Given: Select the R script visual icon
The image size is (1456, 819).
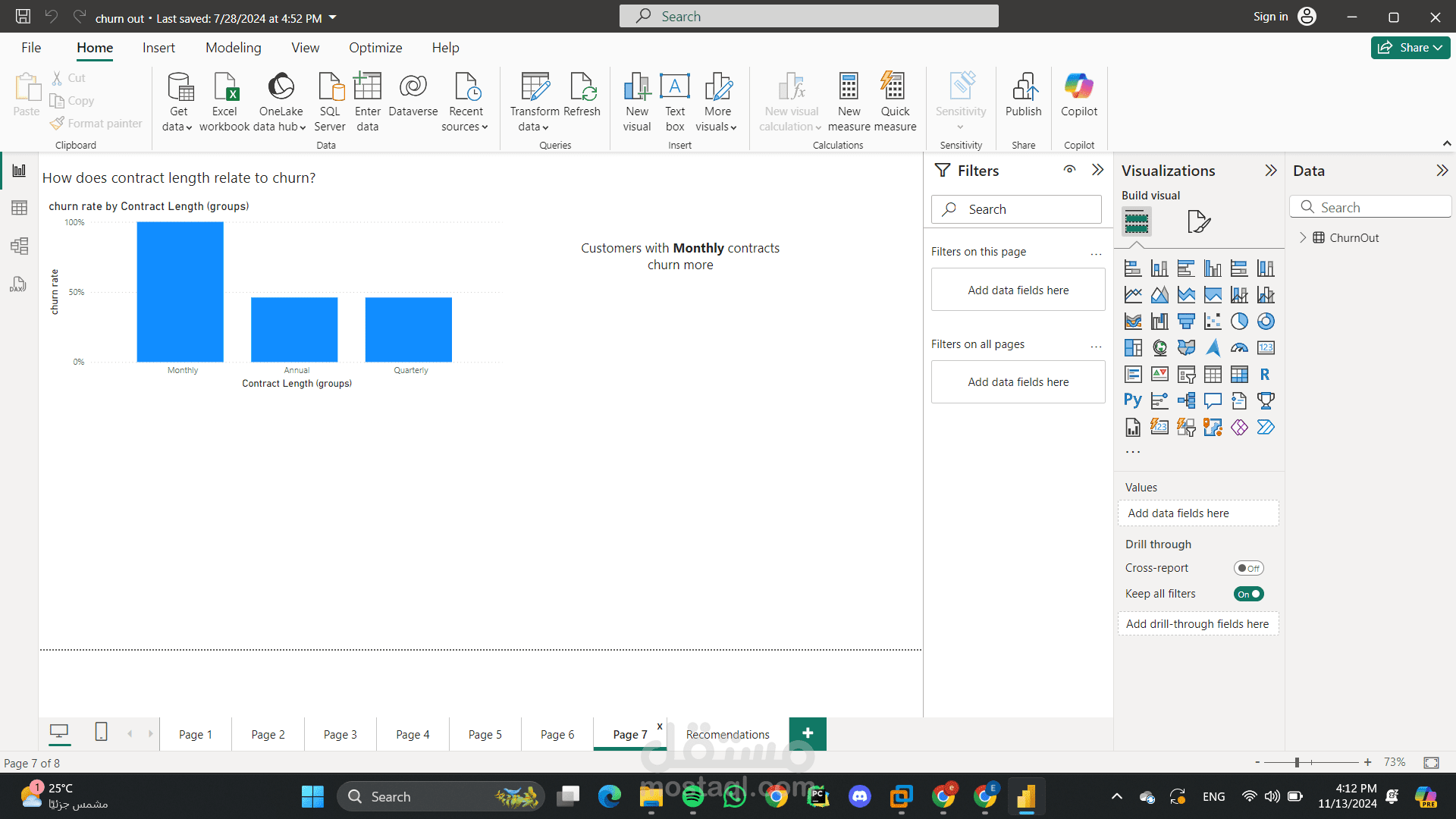Looking at the screenshot, I should pyautogui.click(x=1265, y=375).
